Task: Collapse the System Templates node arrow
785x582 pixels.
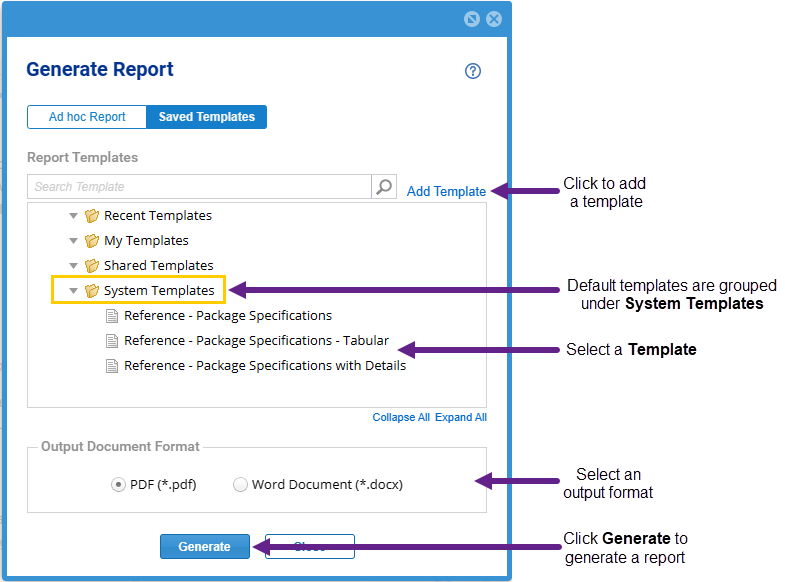Action: point(73,291)
